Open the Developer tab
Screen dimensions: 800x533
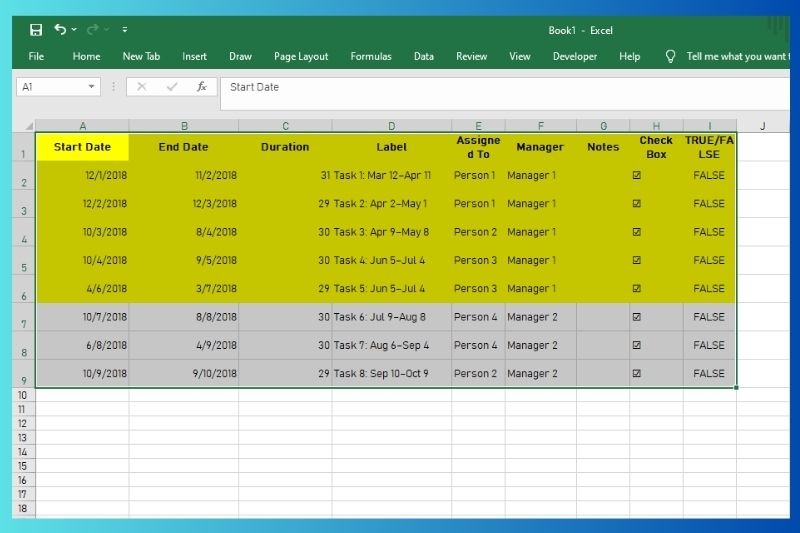[x=574, y=56]
